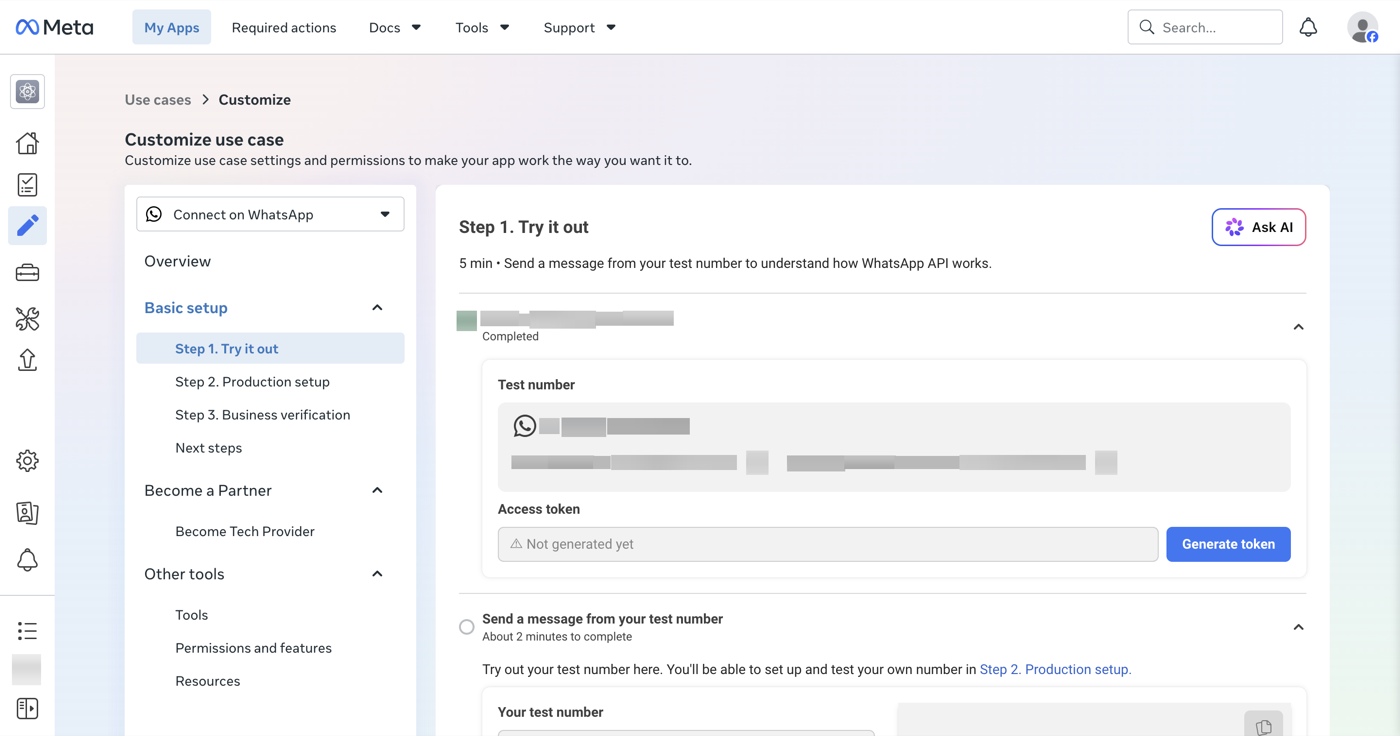This screenshot has width=1400, height=736.
Task: Collapse the Become a Partner section
Action: (377, 490)
